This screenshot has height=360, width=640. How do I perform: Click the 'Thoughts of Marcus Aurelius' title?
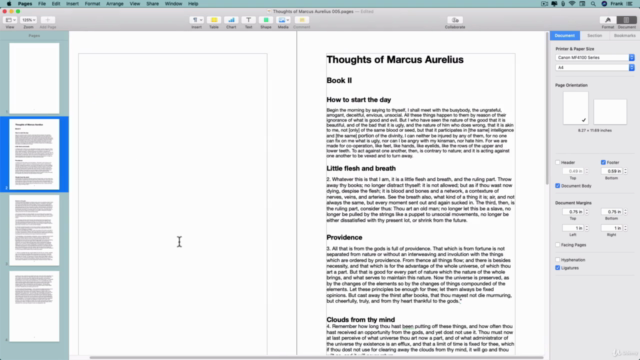(395, 60)
